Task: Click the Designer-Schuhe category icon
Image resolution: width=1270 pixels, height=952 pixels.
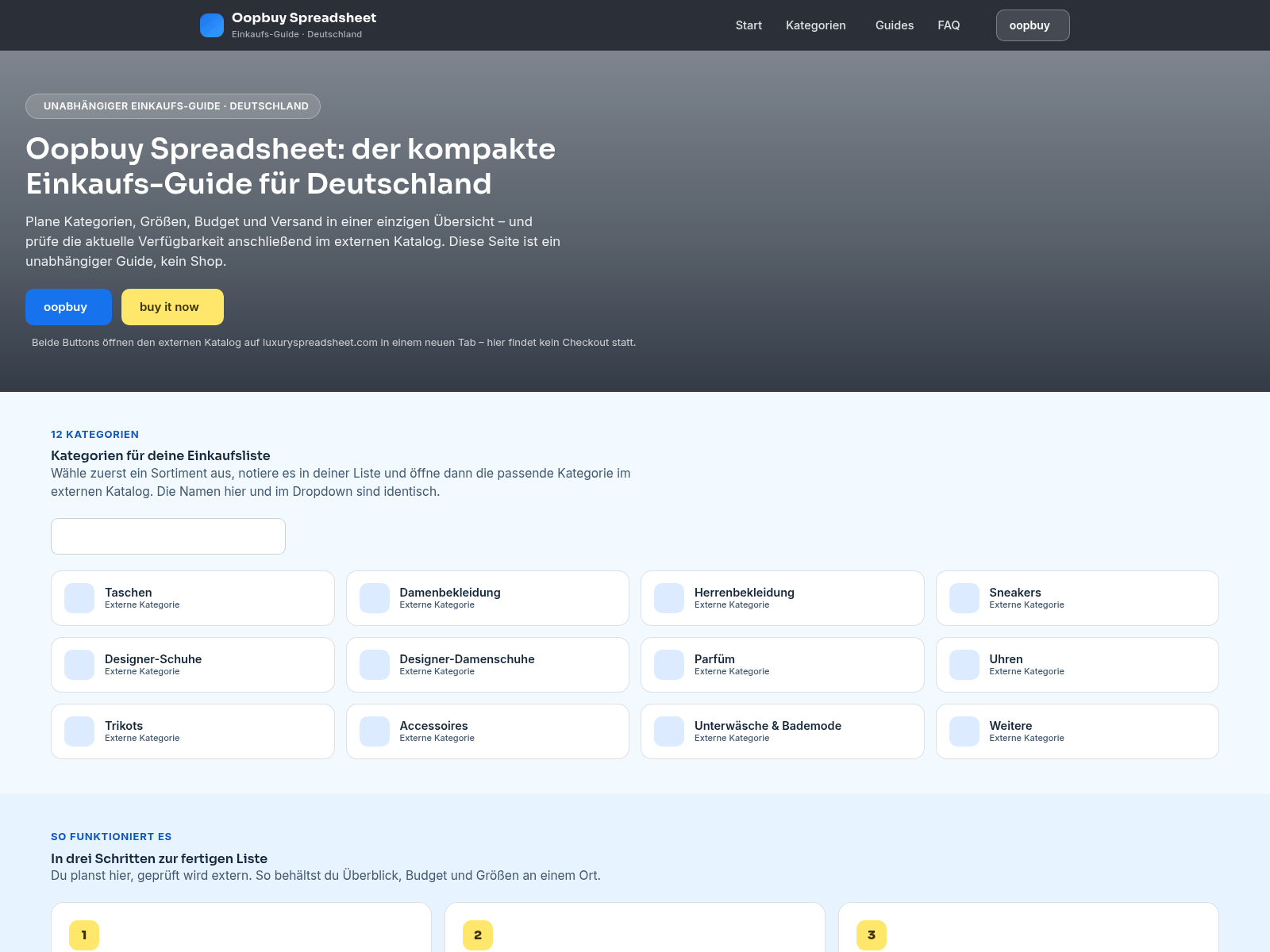Action: pos(79,665)
